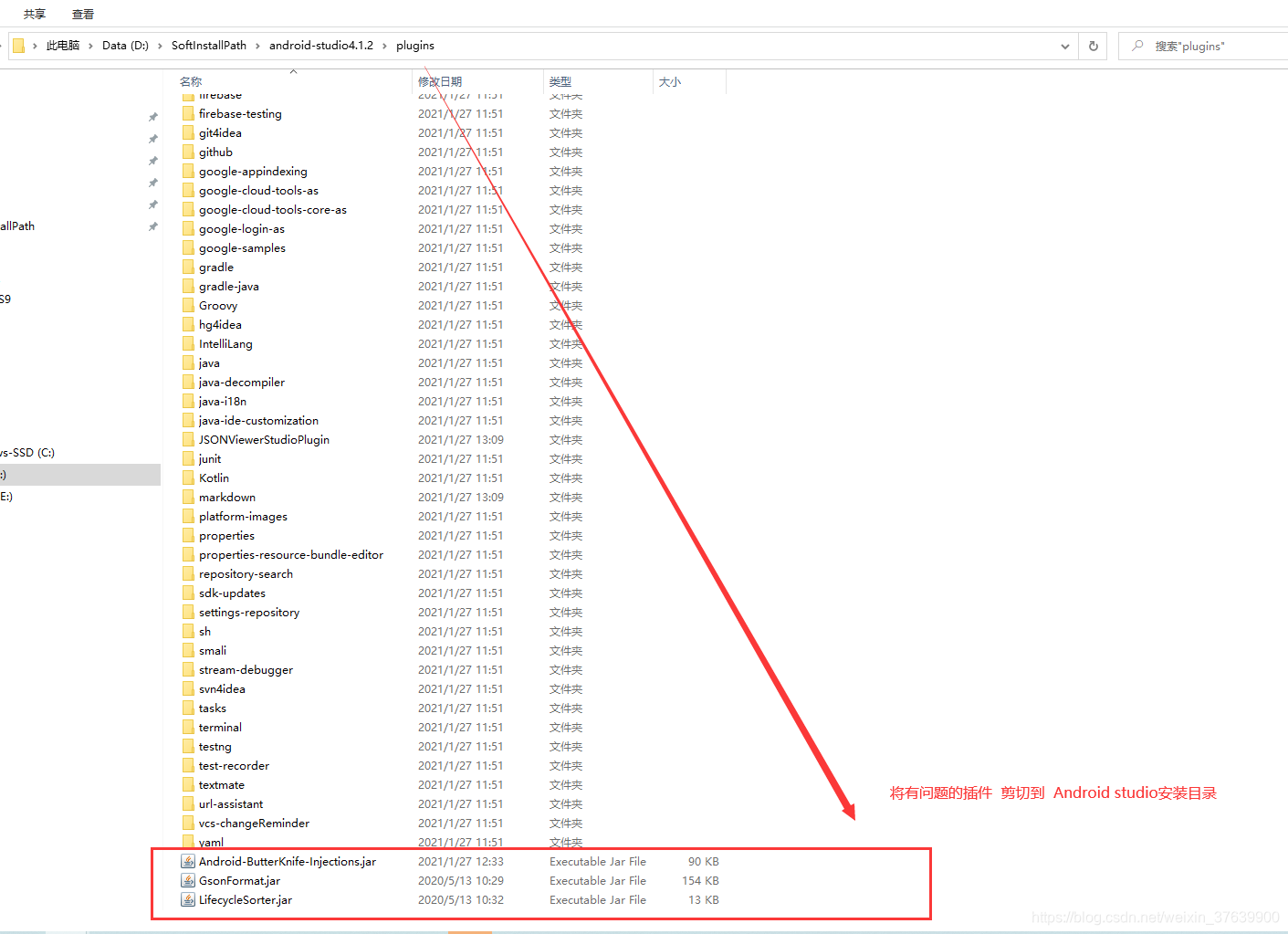Select the google-cloud-tools-core-as folder name
This screenshot has width=1288, height=934.
[273, 210]
